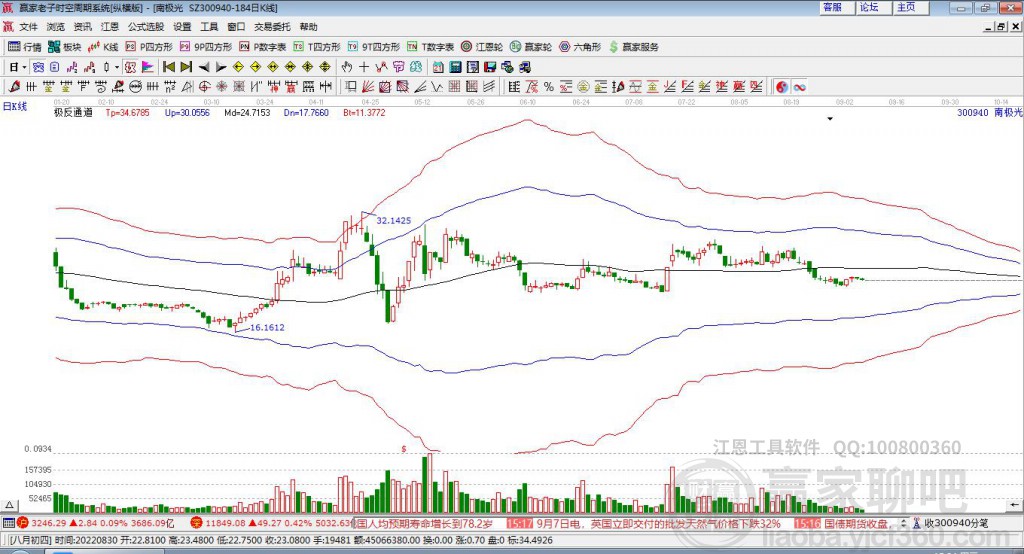Click the 收300940分笔 status item
The height and width of the screenshot is (554, 1024).
tap(956, 523)
